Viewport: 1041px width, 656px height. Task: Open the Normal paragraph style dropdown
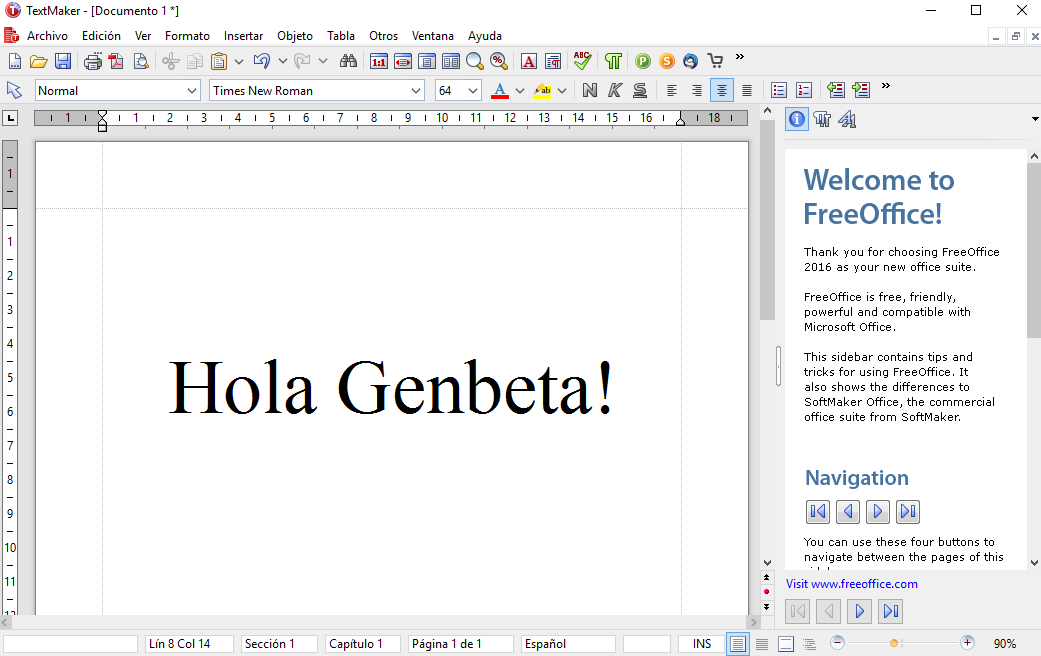192,90
